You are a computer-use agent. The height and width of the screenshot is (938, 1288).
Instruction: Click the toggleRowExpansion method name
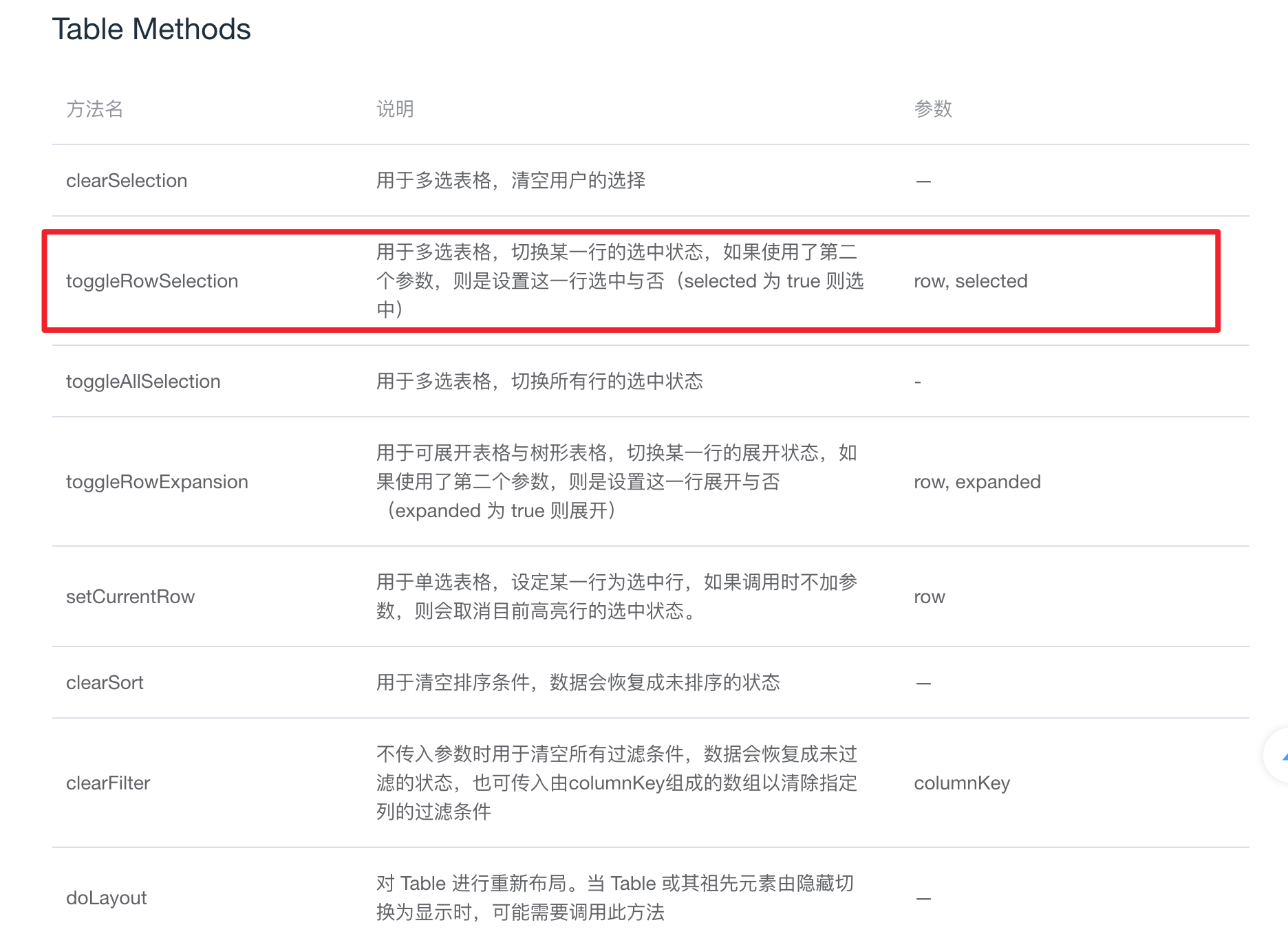(157, 481)
